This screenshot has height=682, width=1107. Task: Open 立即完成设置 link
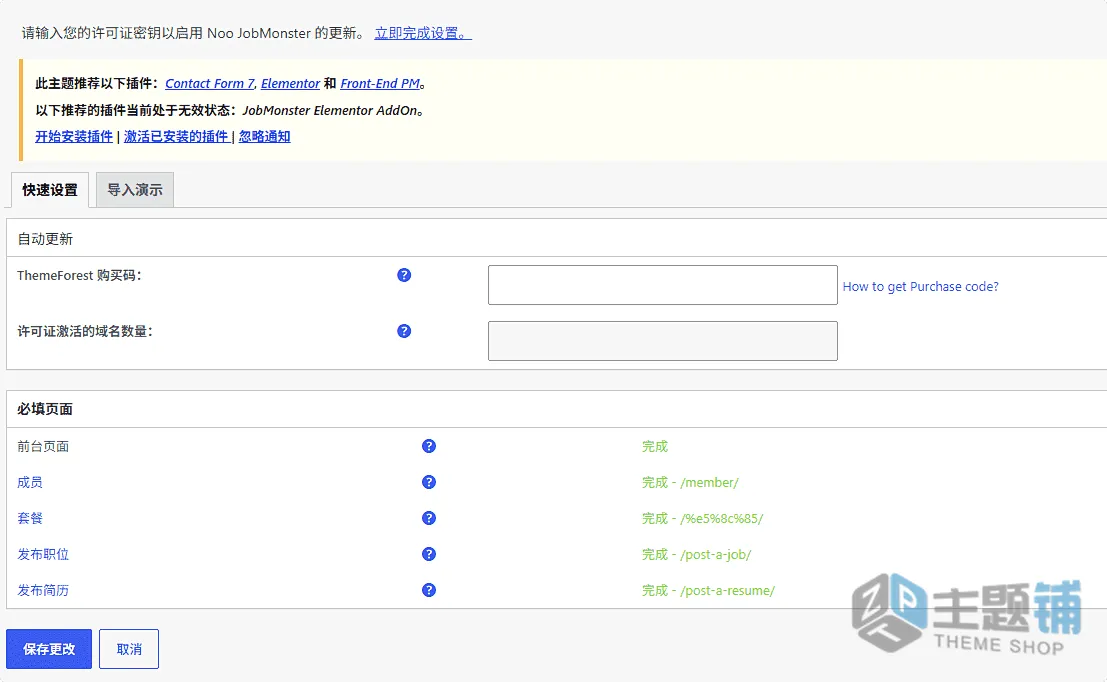pos(423,33)
